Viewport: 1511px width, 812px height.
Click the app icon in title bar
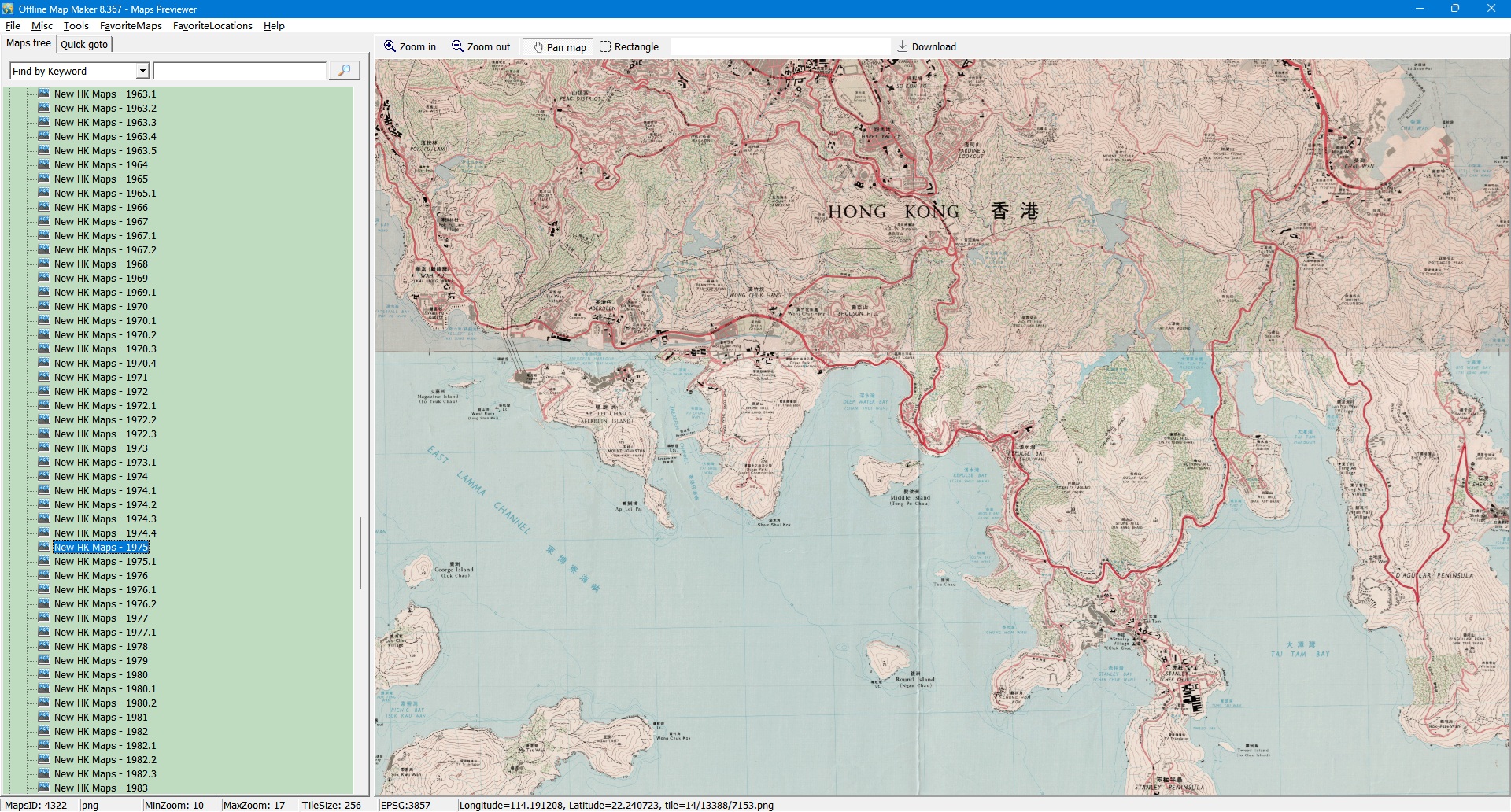8,9
